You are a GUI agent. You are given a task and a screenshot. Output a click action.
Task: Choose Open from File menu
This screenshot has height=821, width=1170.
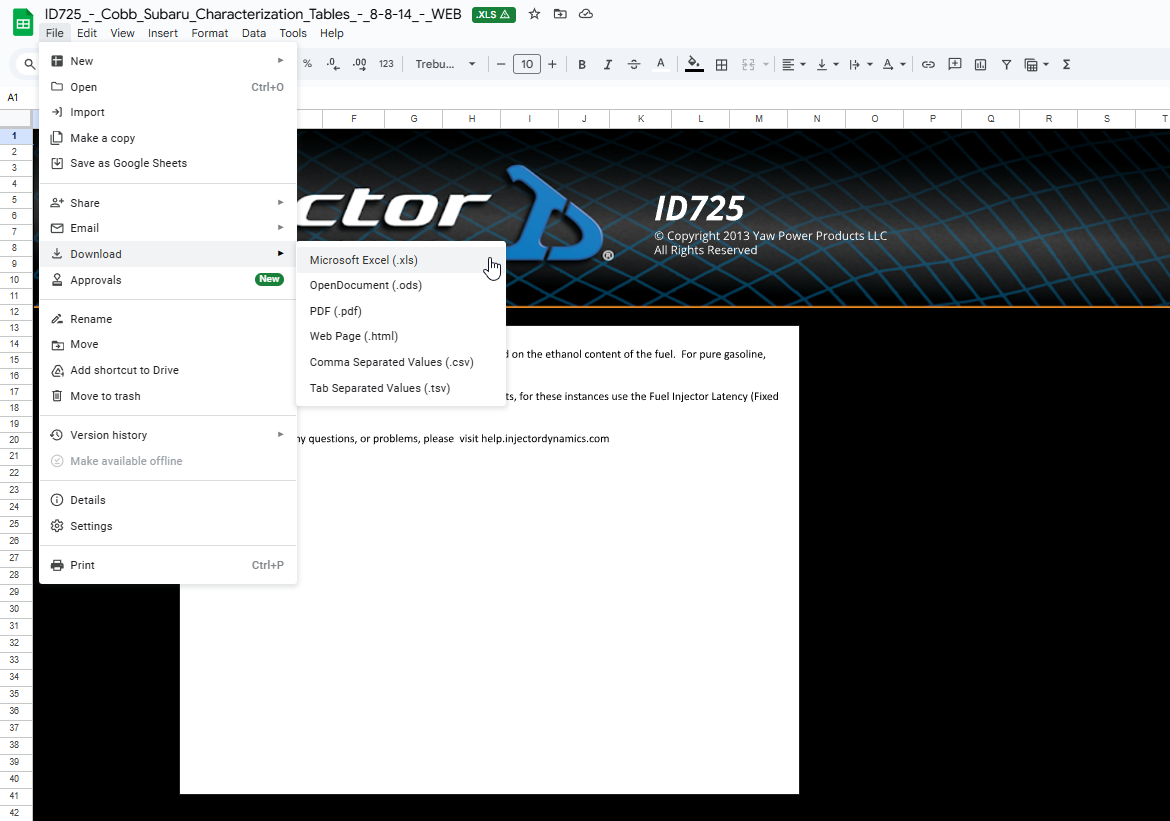click(x=168, y=87)
